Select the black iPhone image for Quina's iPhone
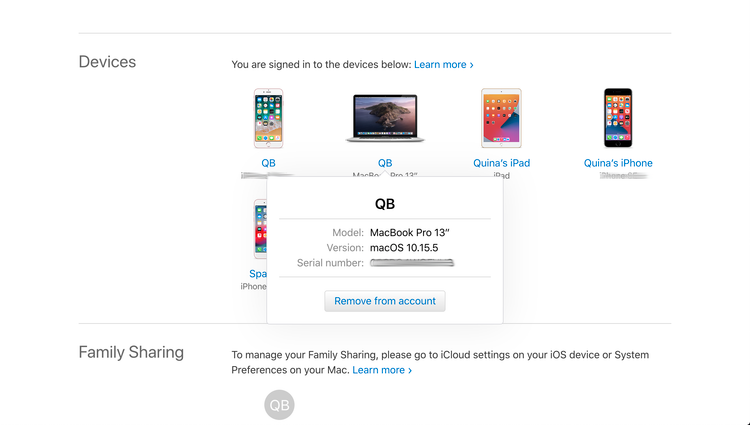The image size is (750, 425). (618, 119)
